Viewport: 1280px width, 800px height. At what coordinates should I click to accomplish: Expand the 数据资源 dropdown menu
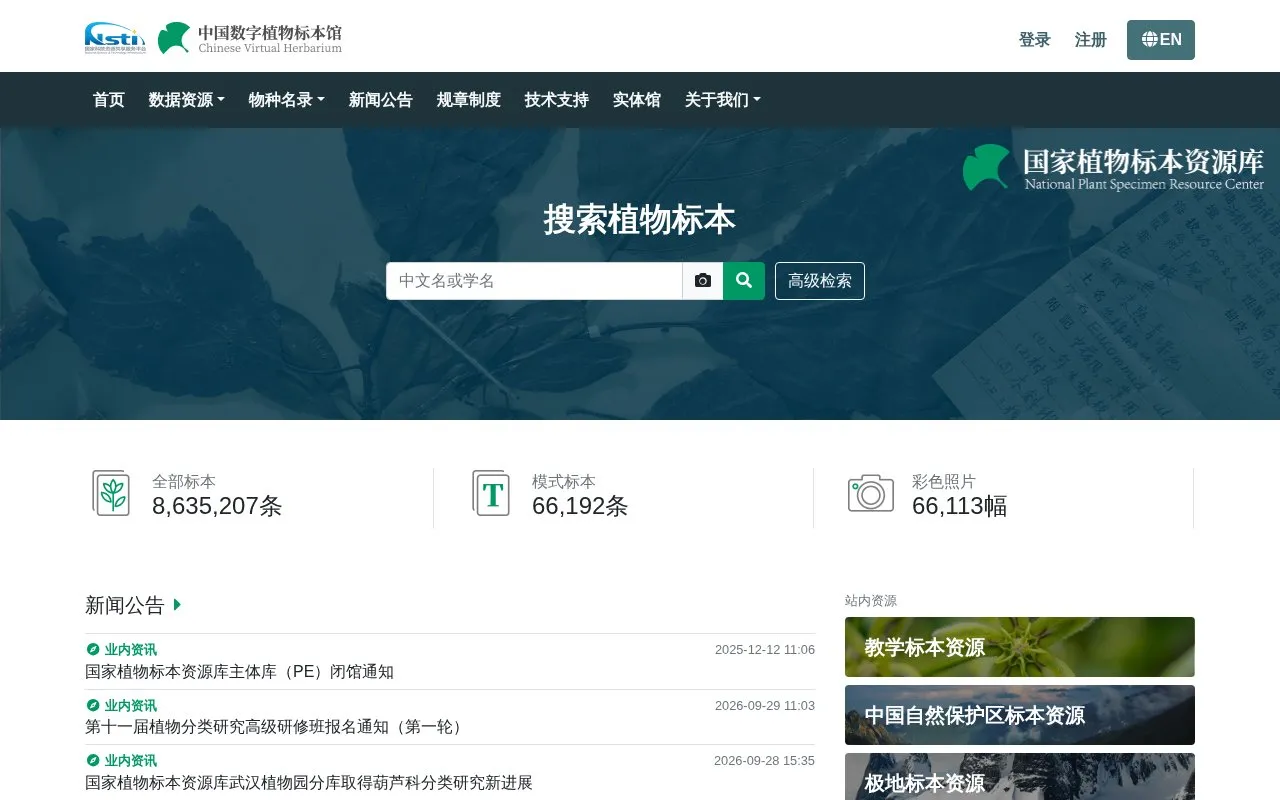[x=187, y=100]
